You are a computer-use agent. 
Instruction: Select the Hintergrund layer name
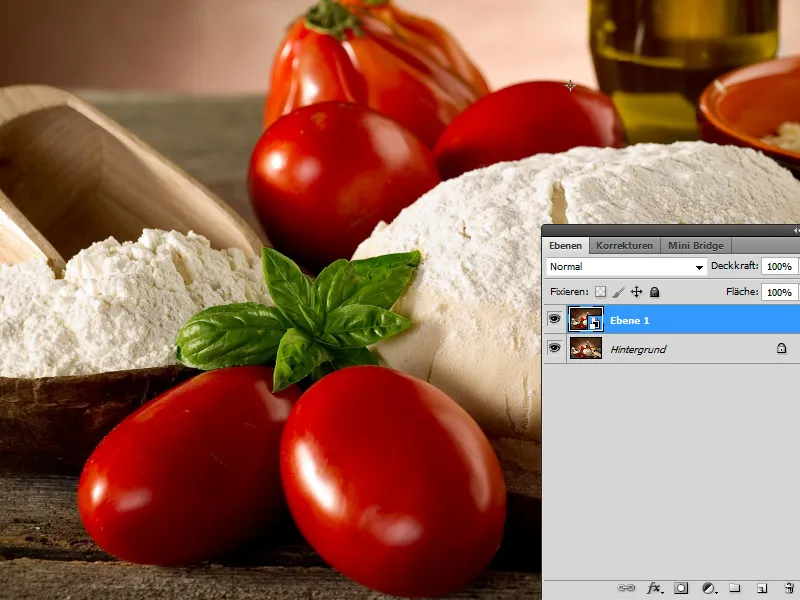pos(638,349)
